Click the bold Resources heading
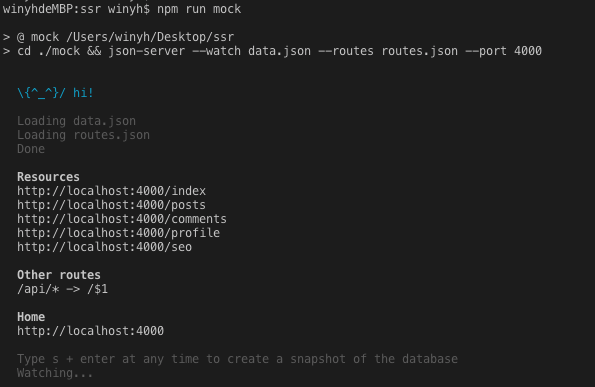595x387 pixels. click(x=48, y=177)
